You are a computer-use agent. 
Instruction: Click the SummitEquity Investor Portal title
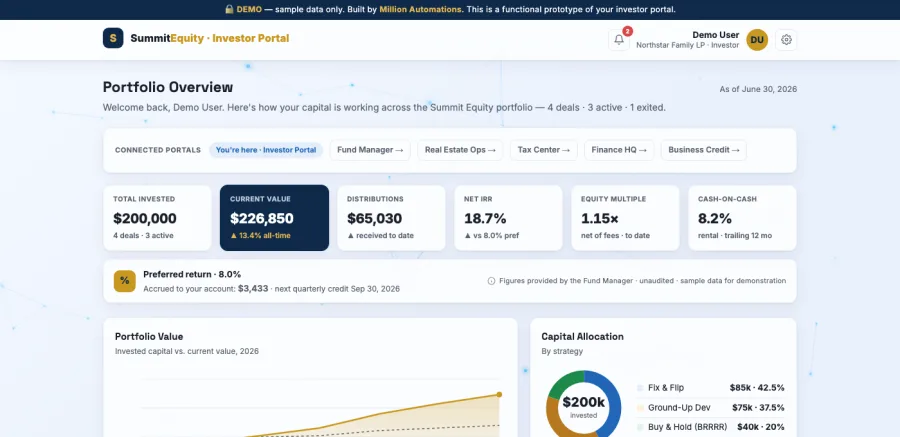point(210,38)
